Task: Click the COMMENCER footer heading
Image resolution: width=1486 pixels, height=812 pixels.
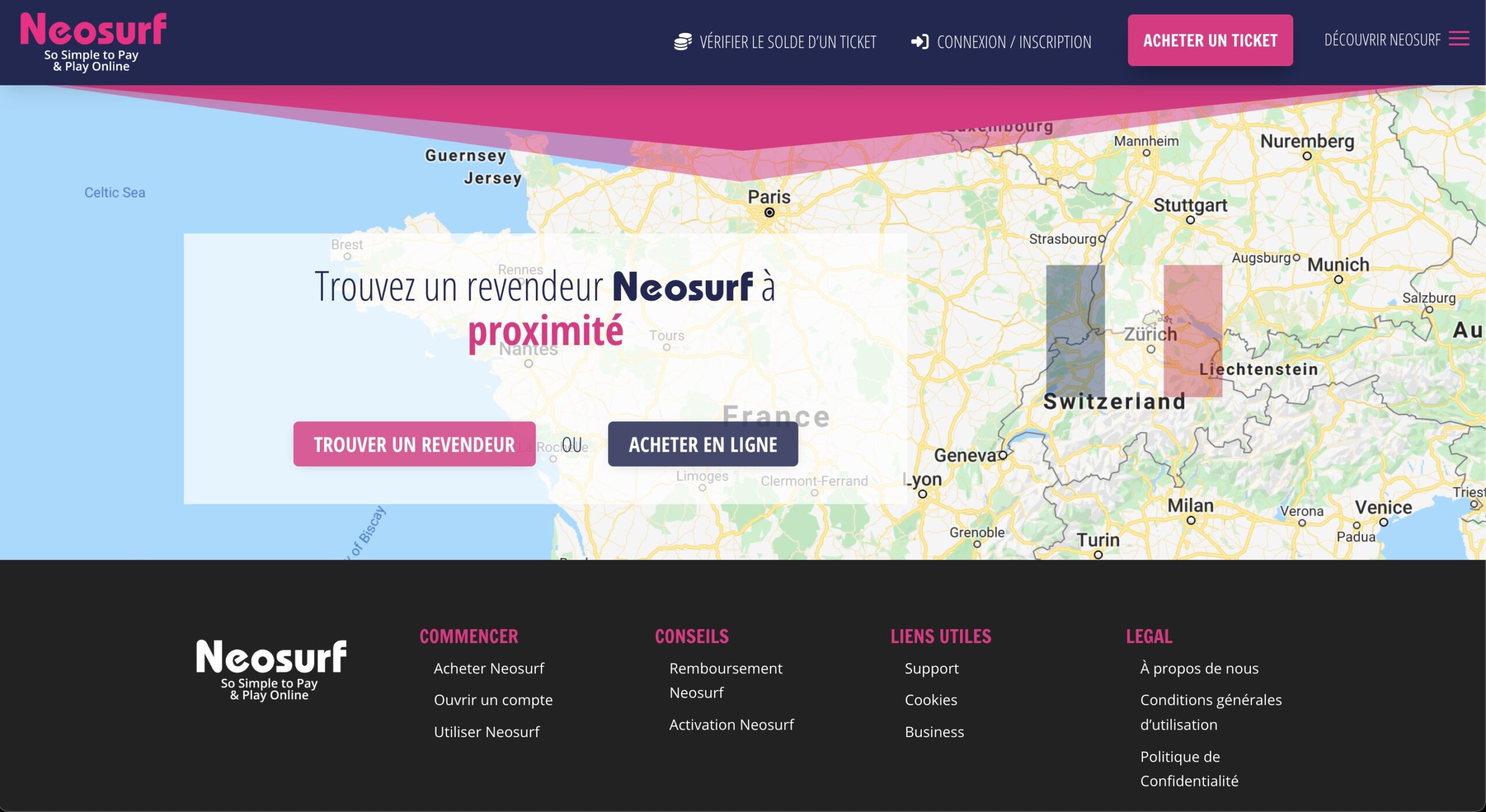Action: pyautogui.click(x=469, y=636)
